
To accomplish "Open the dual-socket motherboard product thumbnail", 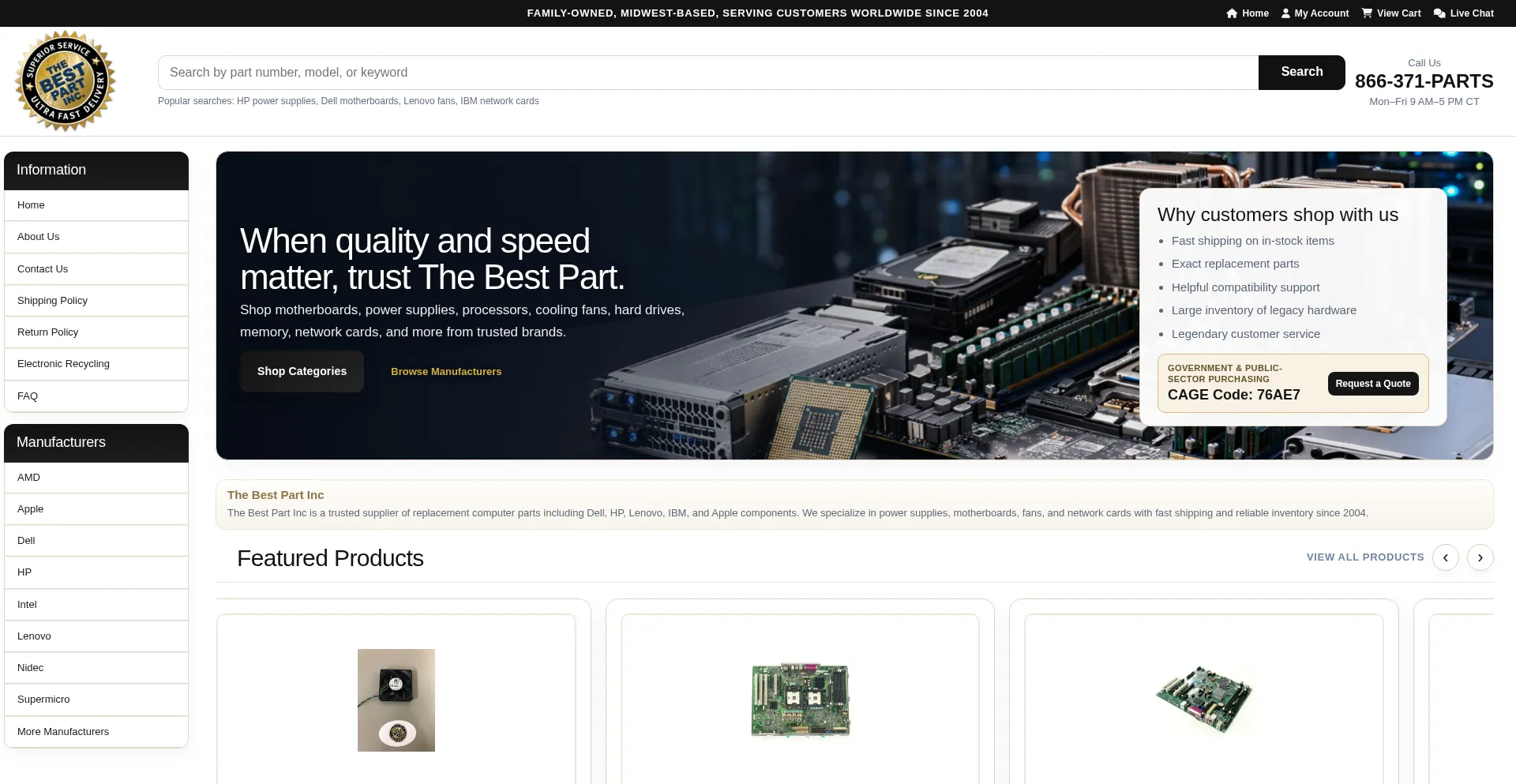I will (800, 700).
